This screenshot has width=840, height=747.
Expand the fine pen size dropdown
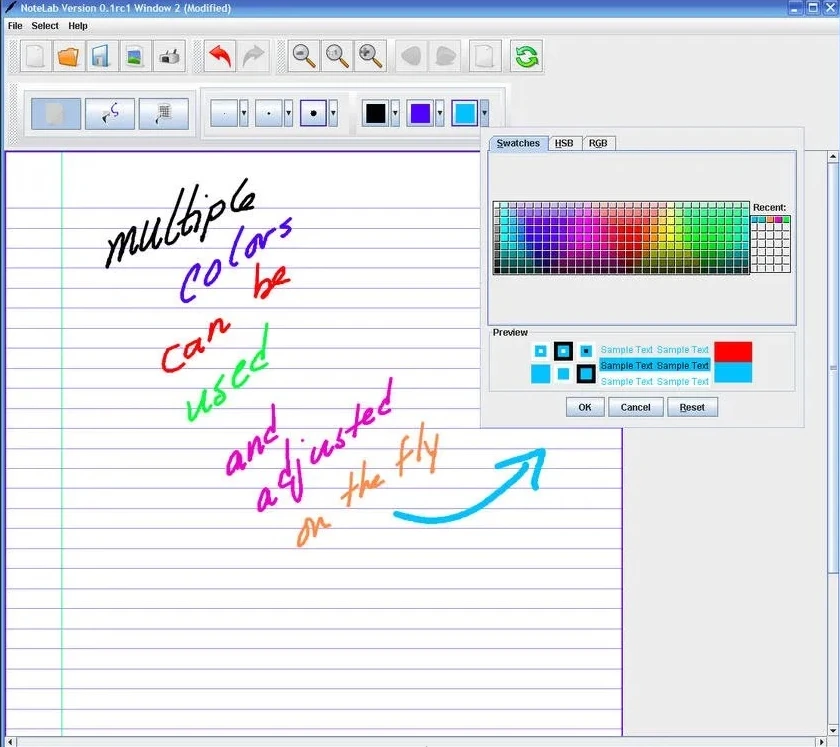click(244, 113)
